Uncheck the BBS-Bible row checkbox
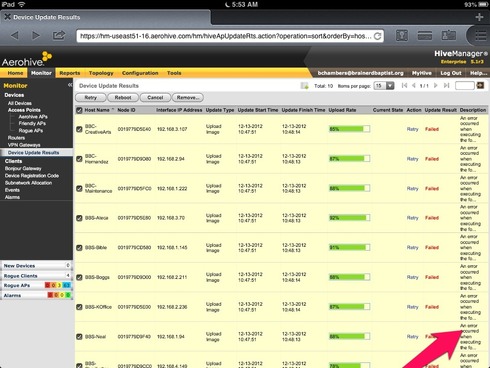 79,248
